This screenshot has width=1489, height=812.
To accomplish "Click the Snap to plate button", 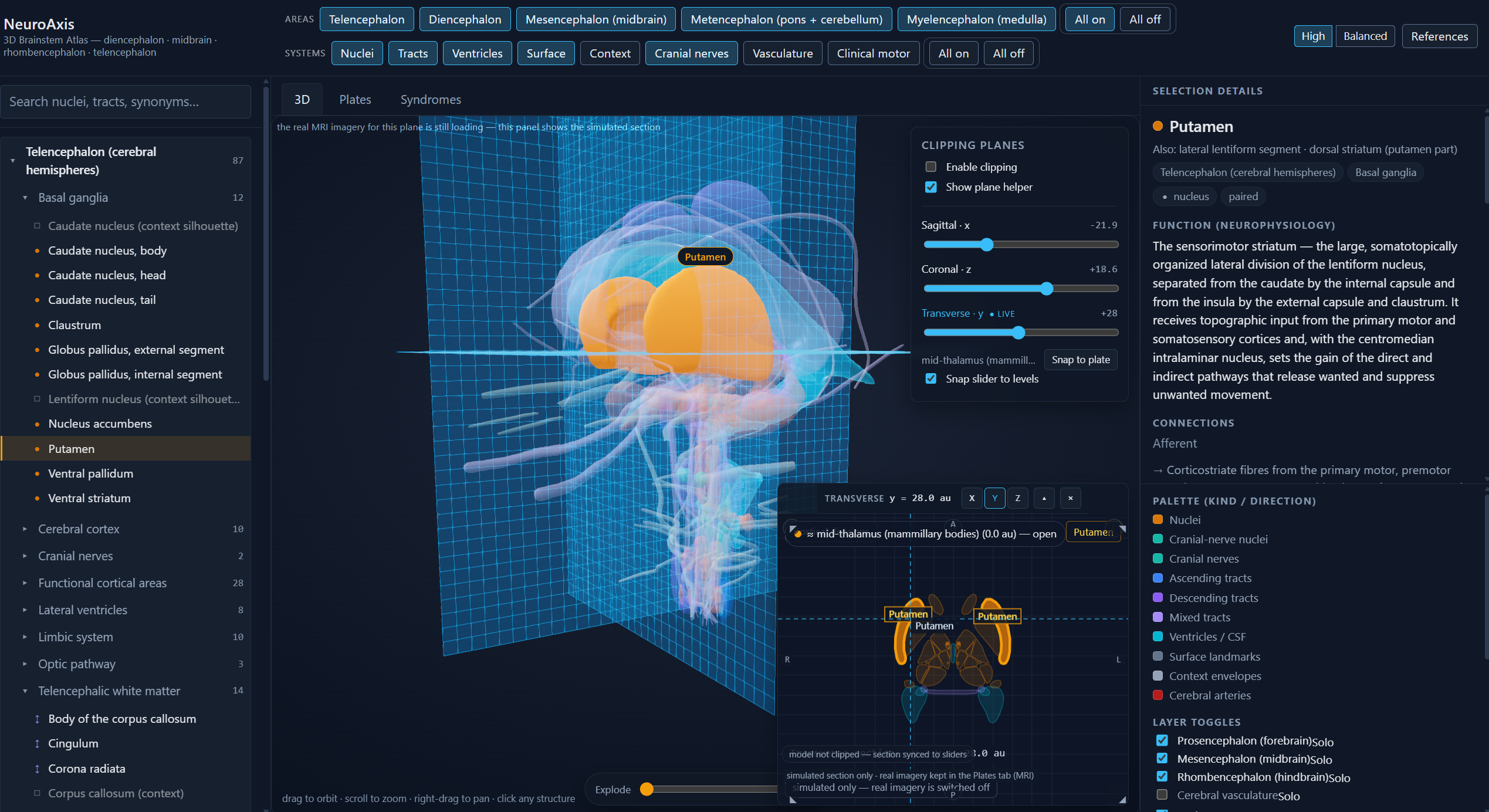I will click(1081, 360).
